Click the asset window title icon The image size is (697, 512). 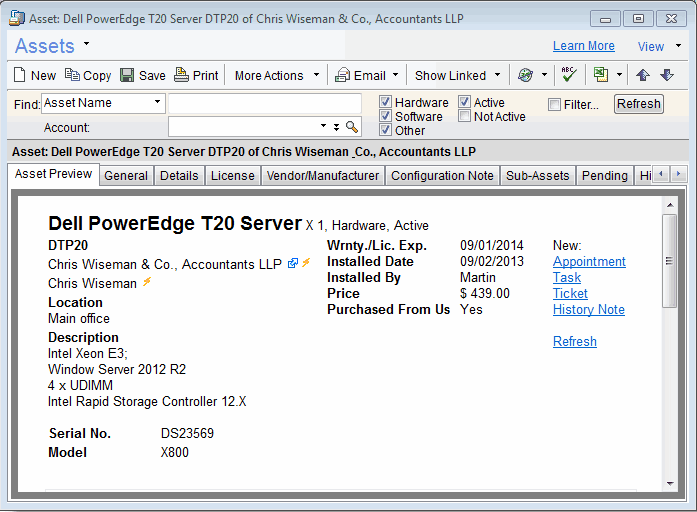click(17, 19)
